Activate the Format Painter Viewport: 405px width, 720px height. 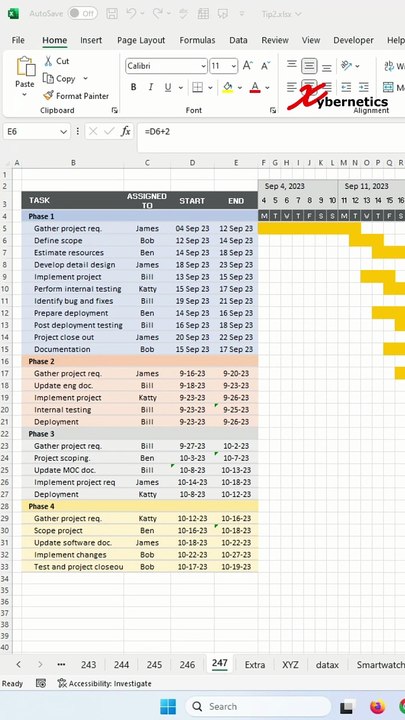coord(76,96)
